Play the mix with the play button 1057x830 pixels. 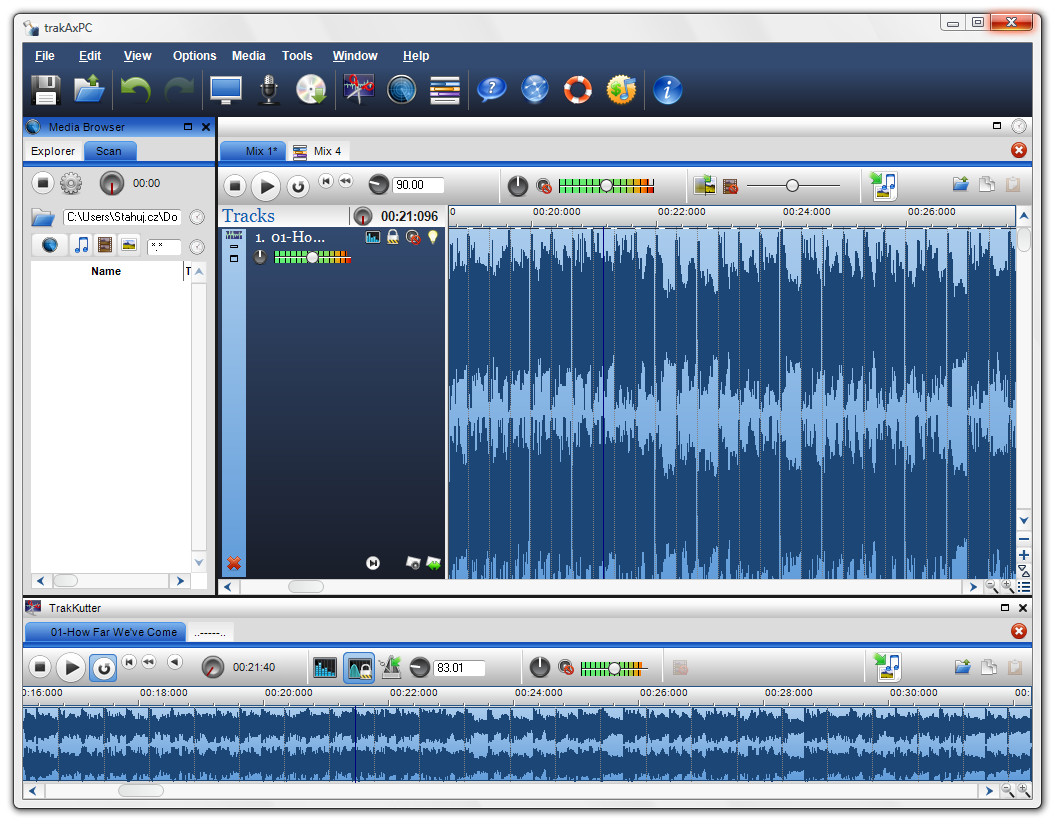[x=266, y=186]
